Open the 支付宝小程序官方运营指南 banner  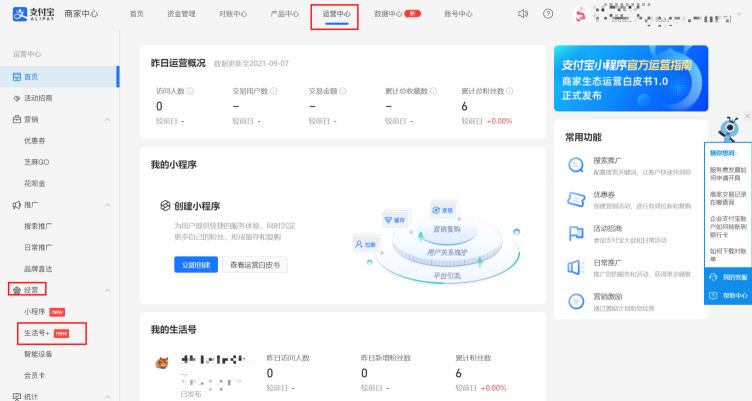pyautogui.click(x=631, y=78)
